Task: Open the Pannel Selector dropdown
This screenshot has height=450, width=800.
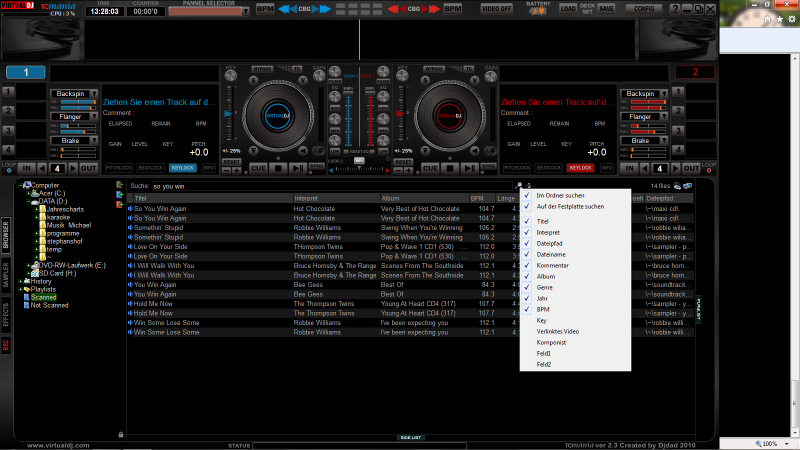Action: (246, 11)
